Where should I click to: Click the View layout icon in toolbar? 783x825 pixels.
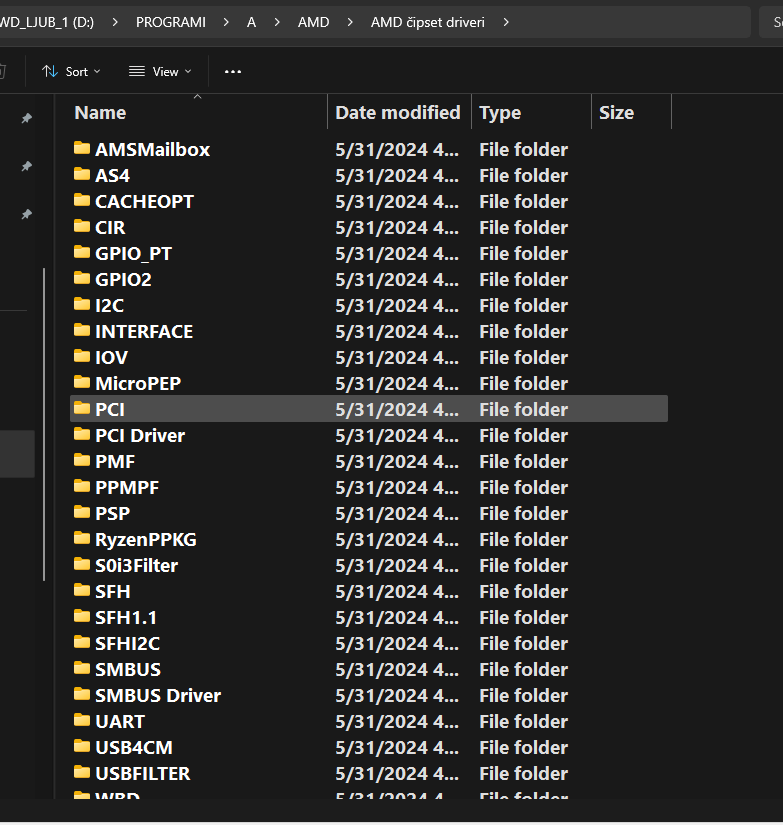(x=137, y=71)
